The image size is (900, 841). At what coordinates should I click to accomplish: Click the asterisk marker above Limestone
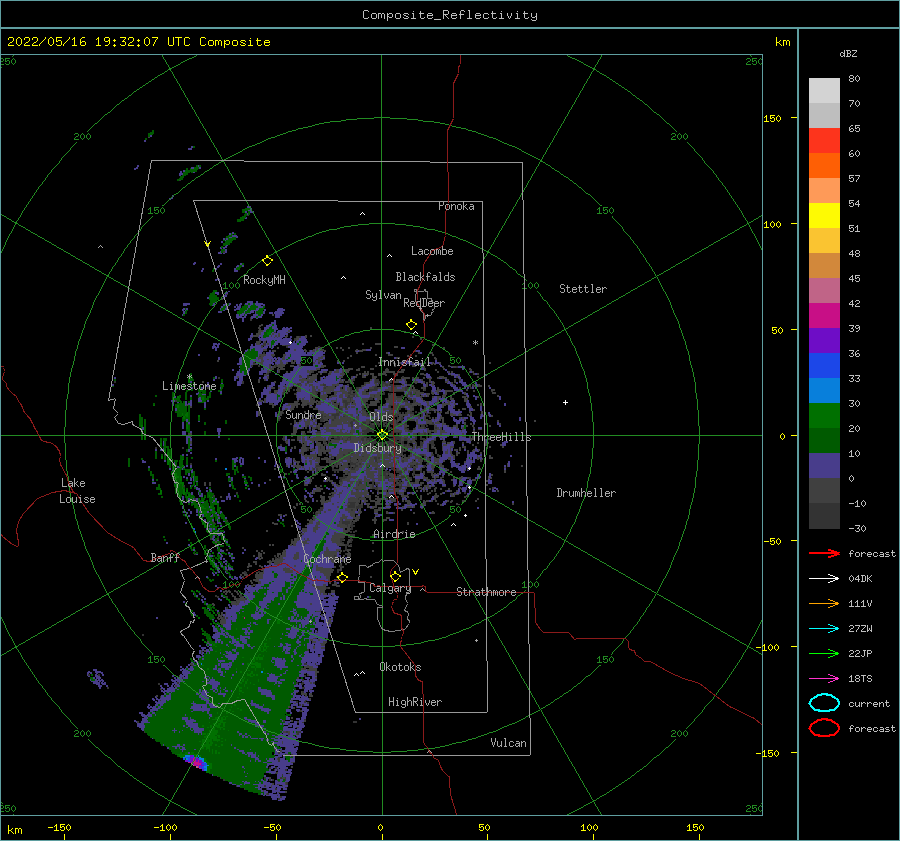pos(189,377)
